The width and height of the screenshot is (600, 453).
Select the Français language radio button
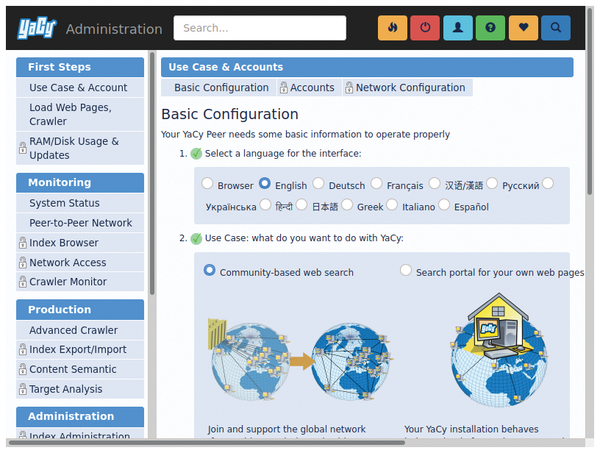click(376, 183)
